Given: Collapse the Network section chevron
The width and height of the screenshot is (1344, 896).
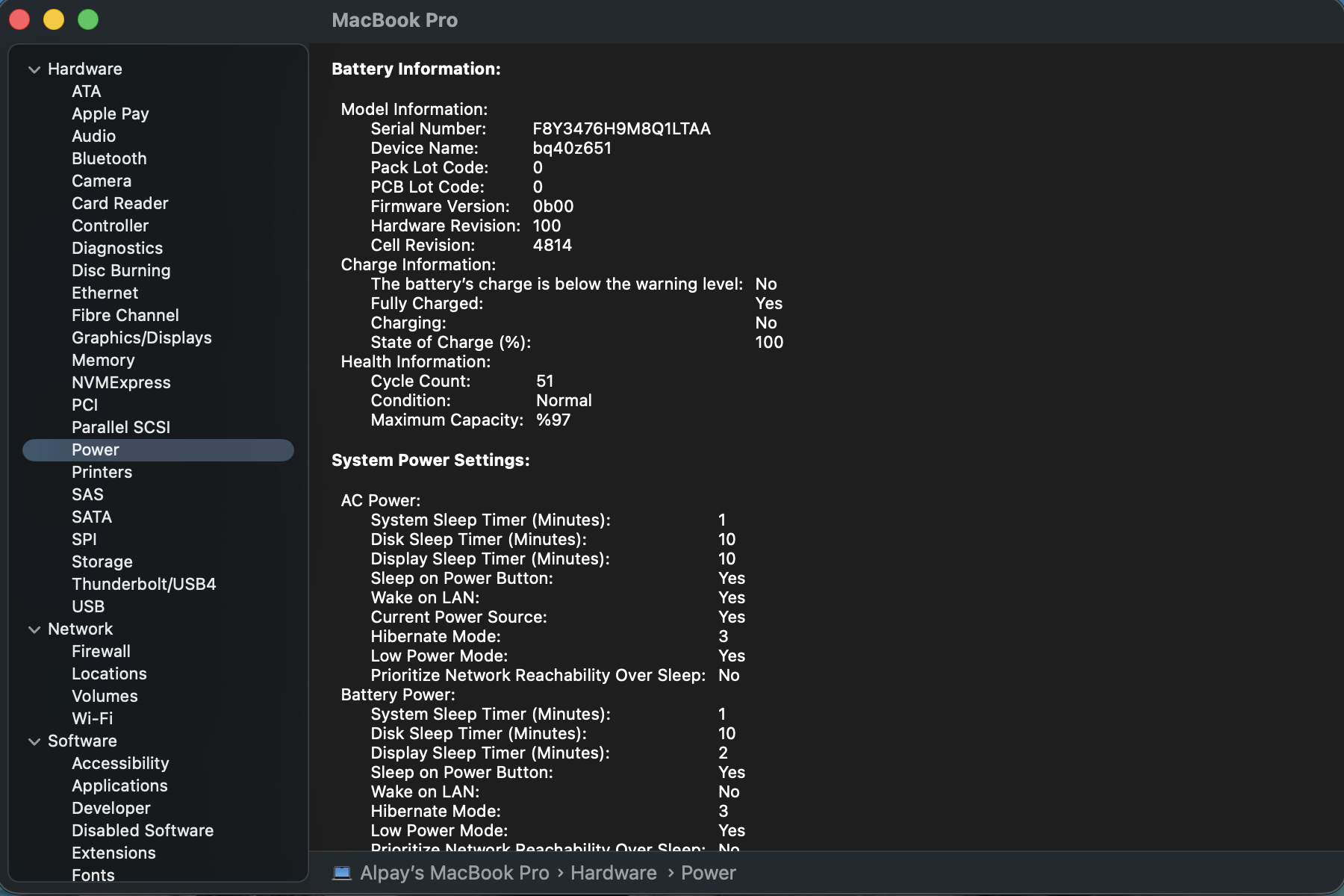Looking at the screenshot, I should [x=34, y=629].
